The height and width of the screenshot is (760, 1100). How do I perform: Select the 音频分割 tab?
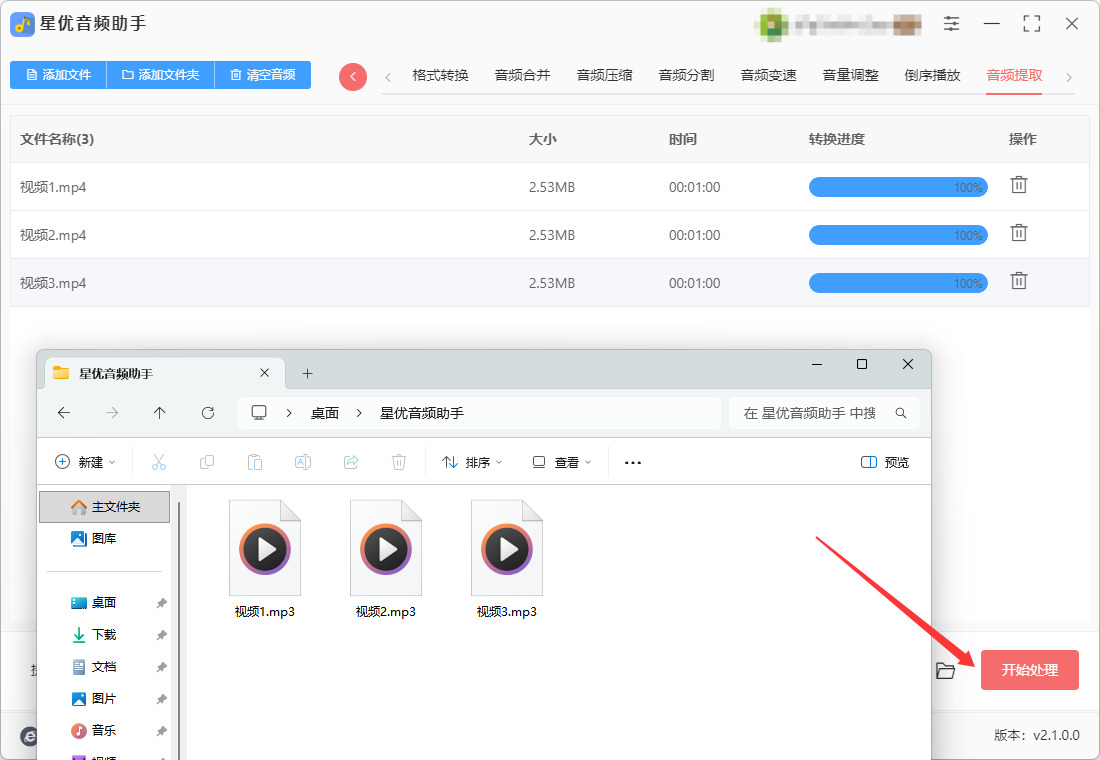[687, 75]
